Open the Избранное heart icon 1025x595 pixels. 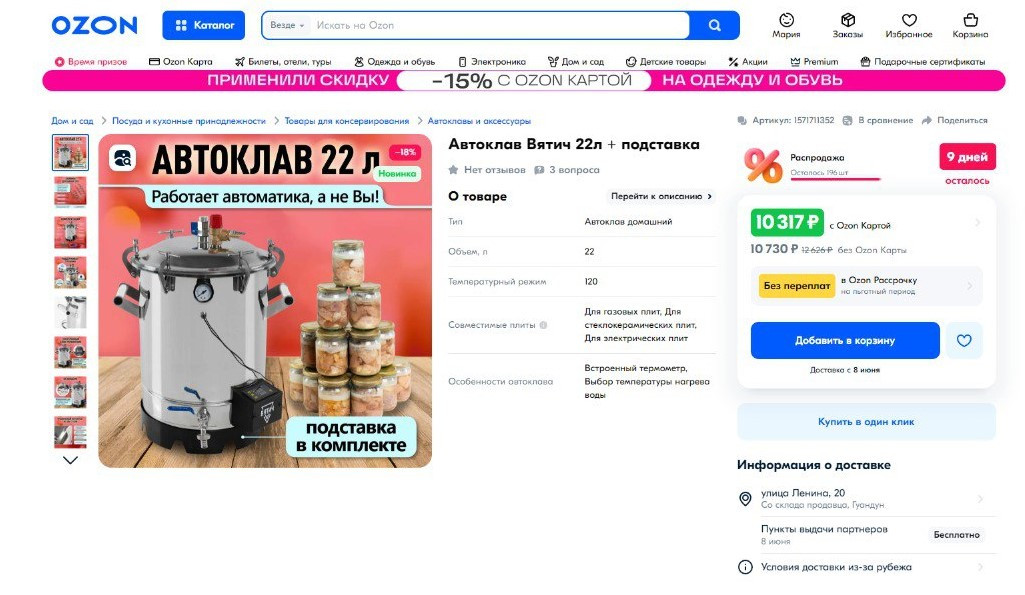tap(909, 20)
